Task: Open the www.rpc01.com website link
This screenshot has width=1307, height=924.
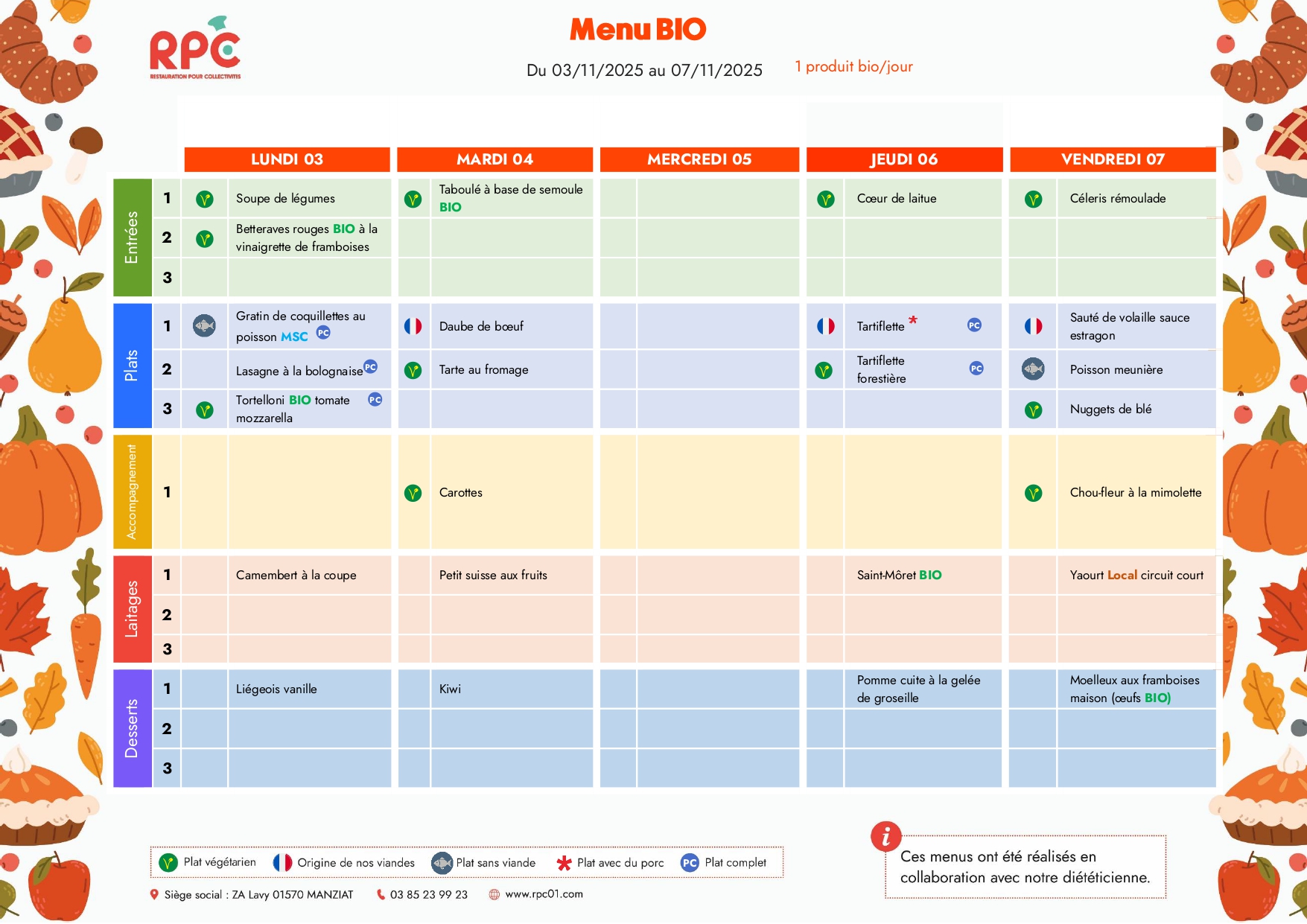Action: (544, 894)
